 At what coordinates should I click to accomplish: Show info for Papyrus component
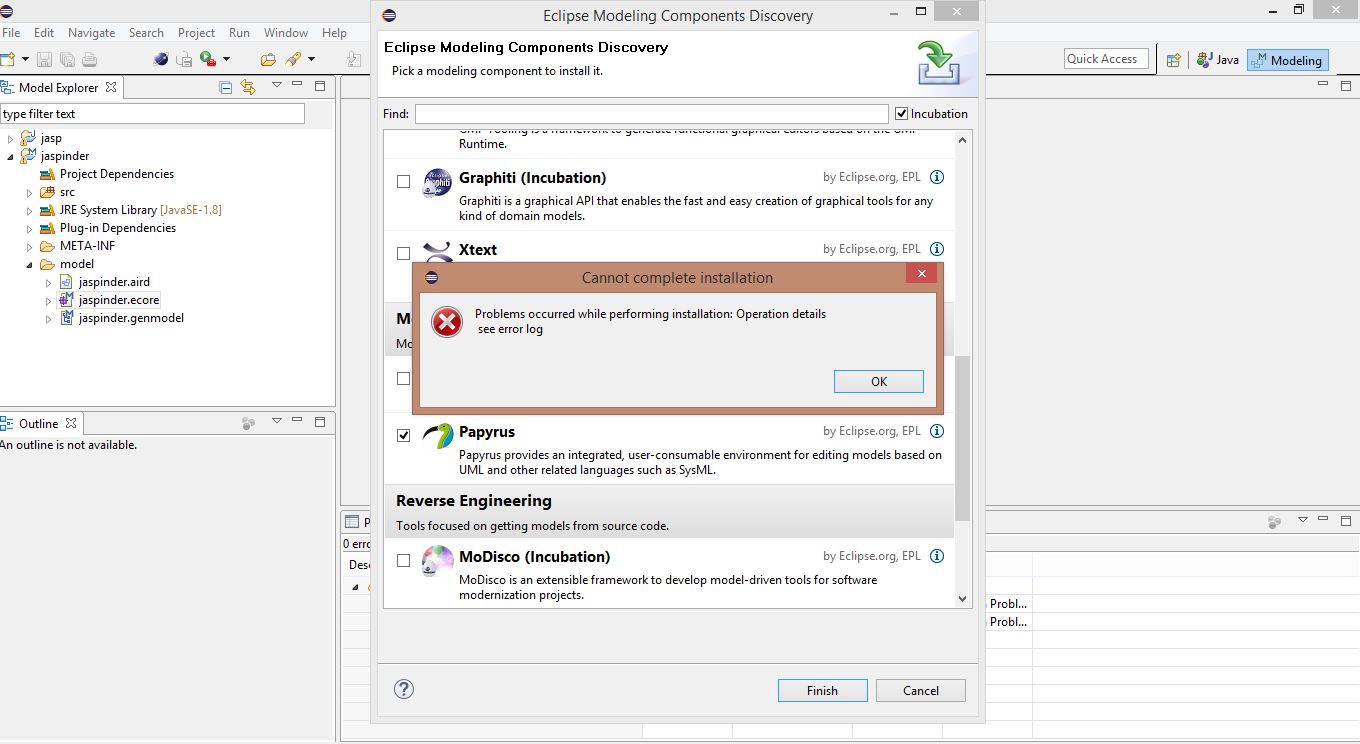[937, 431]
